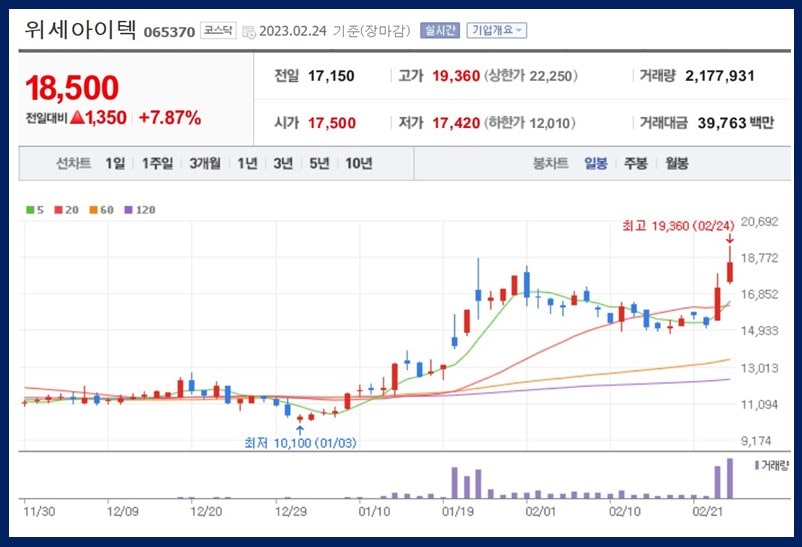This screenshot has width=802, height=547.
Task: Select the 1년 line chart tab
Action: 248,163
